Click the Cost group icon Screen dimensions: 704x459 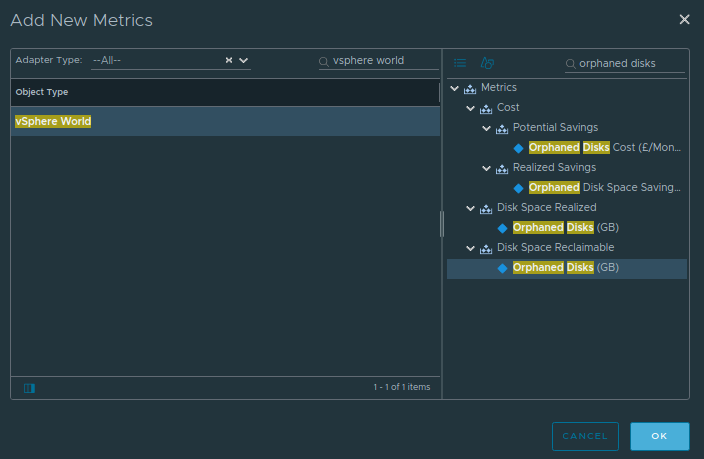point(486,109)
